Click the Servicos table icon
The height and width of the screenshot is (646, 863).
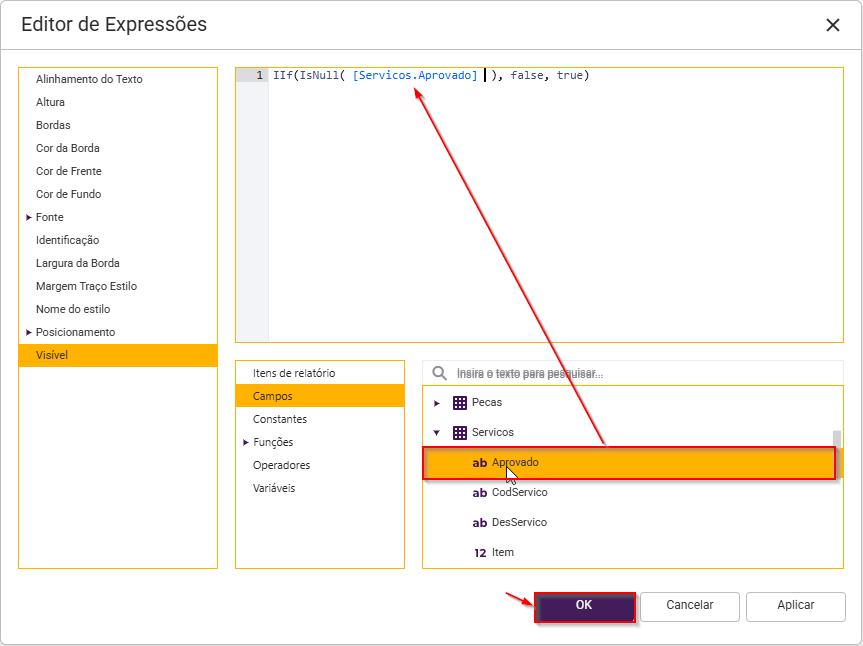460,433
